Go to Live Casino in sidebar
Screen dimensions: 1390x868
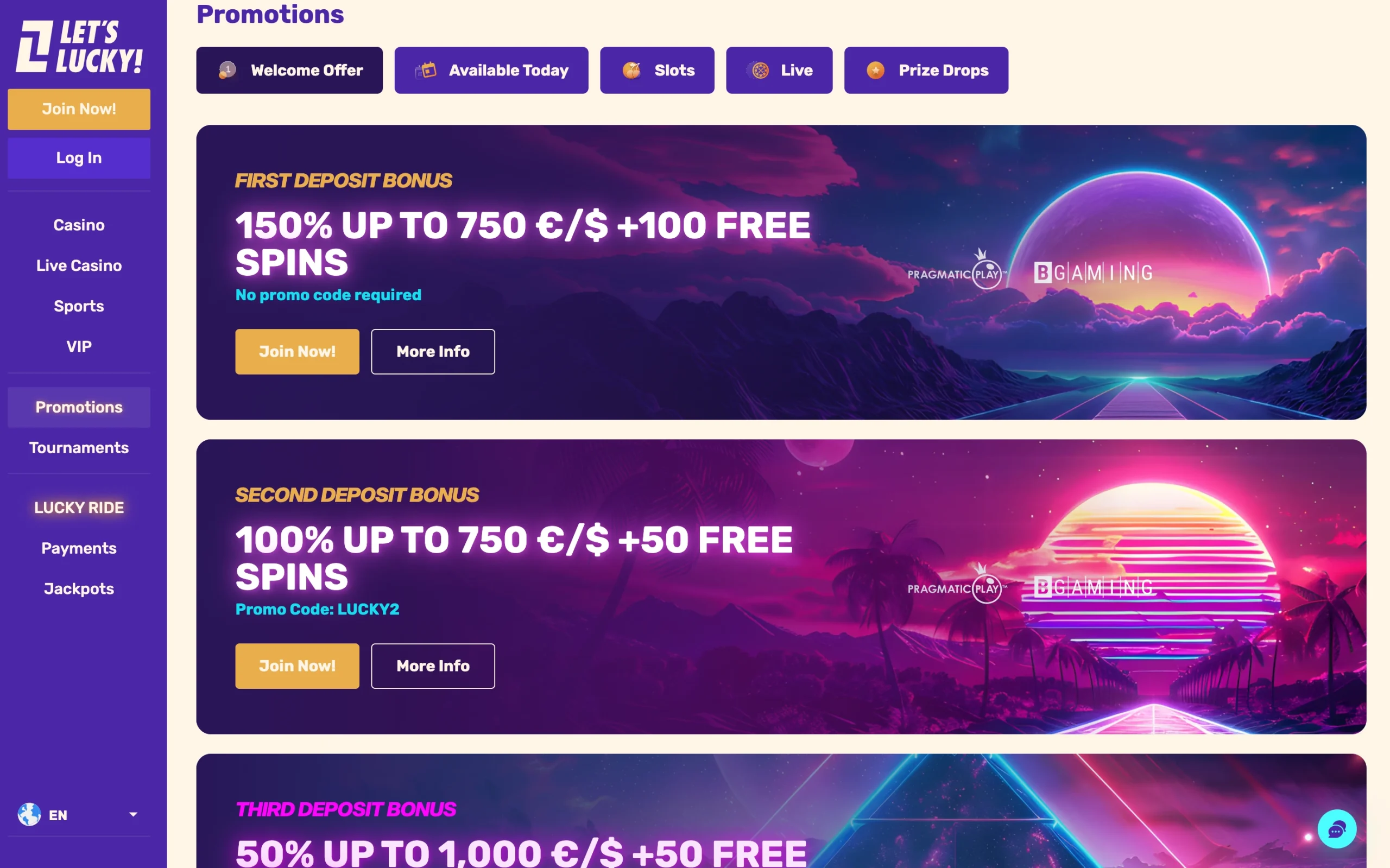click(79, 265)
